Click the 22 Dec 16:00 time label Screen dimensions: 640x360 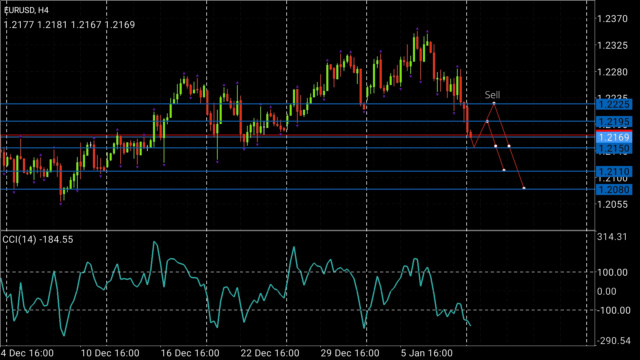[x=270, y=353]
